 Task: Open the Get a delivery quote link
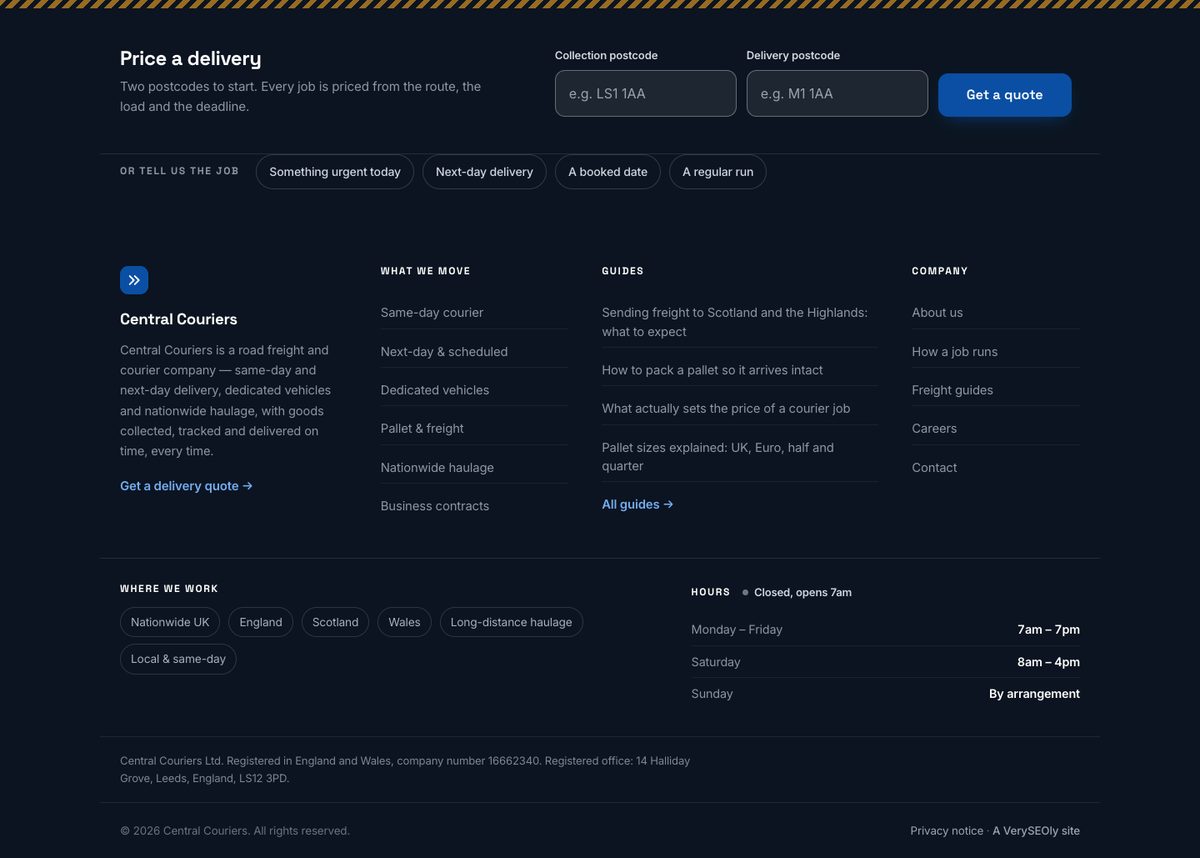click(186, 486)
